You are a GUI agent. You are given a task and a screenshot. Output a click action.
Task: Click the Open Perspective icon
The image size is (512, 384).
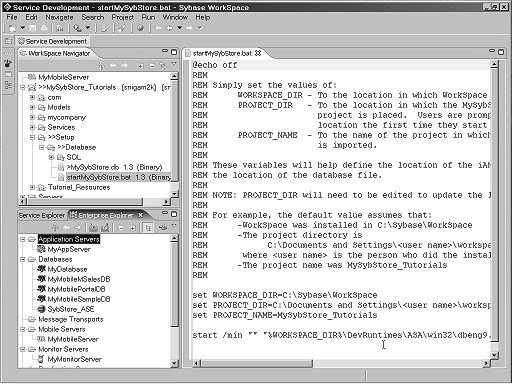coord(8,41)
